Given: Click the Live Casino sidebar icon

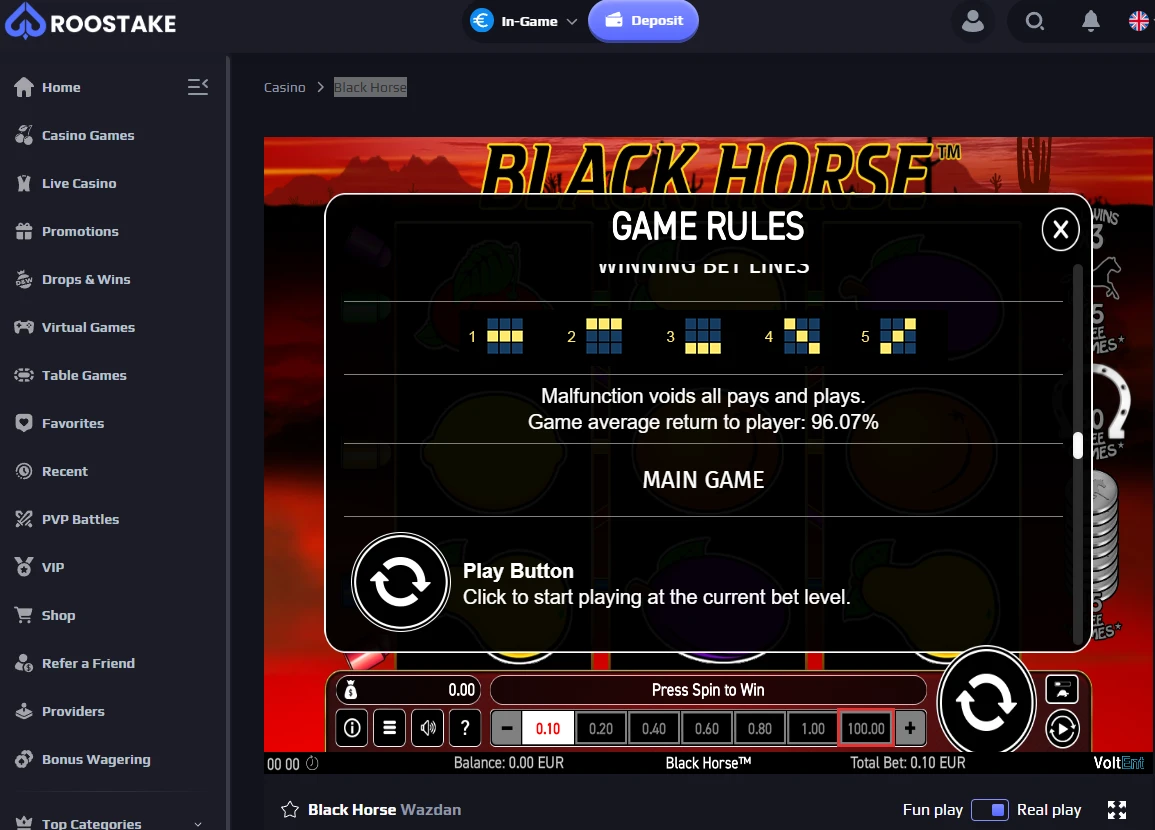Looking at the screenshot, I should [x=24, y=183].
